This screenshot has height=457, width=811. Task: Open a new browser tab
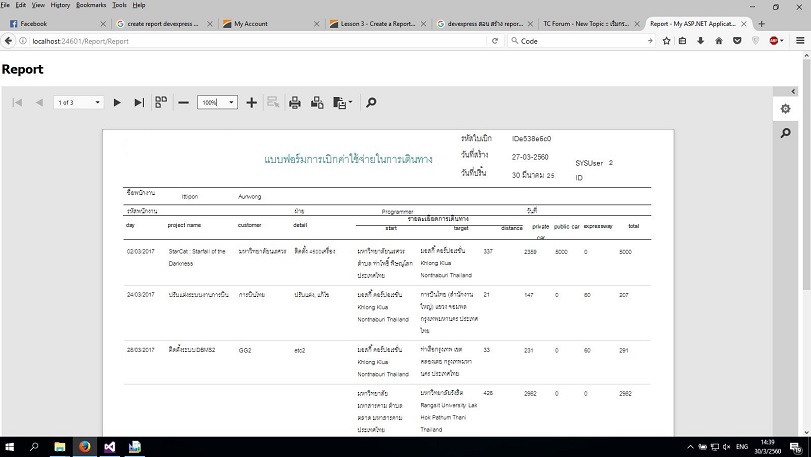761,24
